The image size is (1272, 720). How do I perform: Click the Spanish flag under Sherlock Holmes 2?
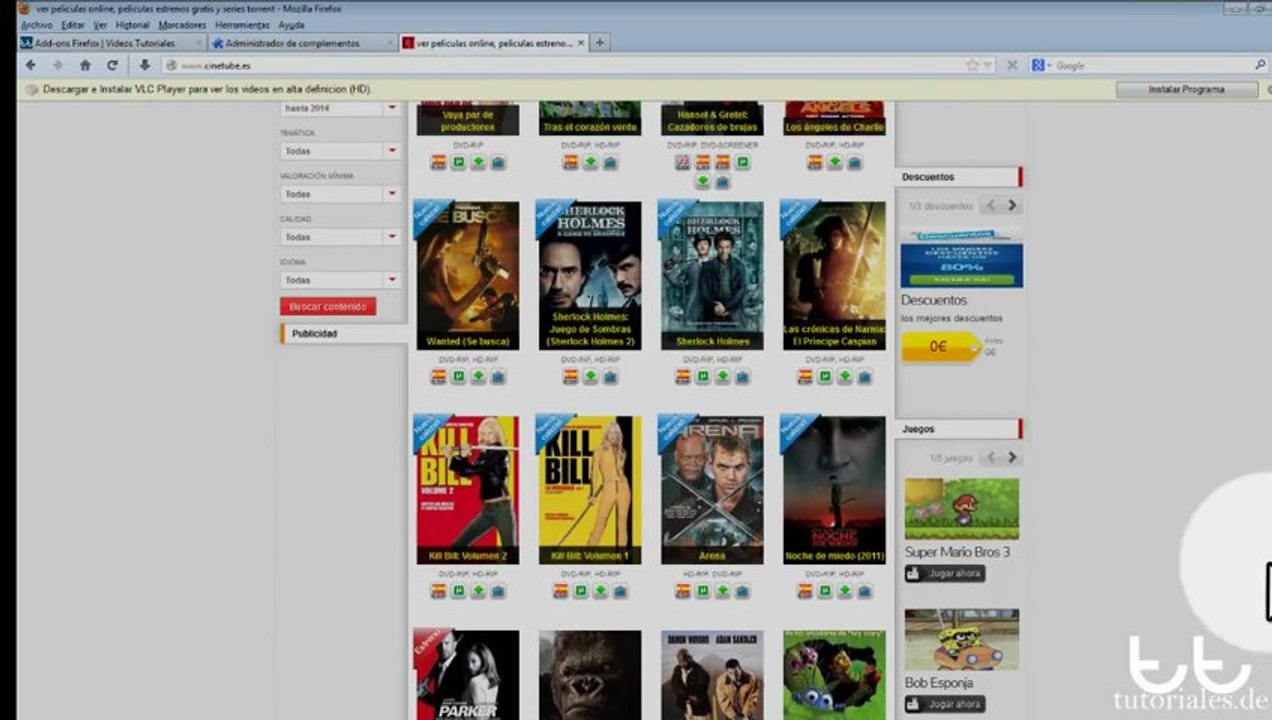570,376
